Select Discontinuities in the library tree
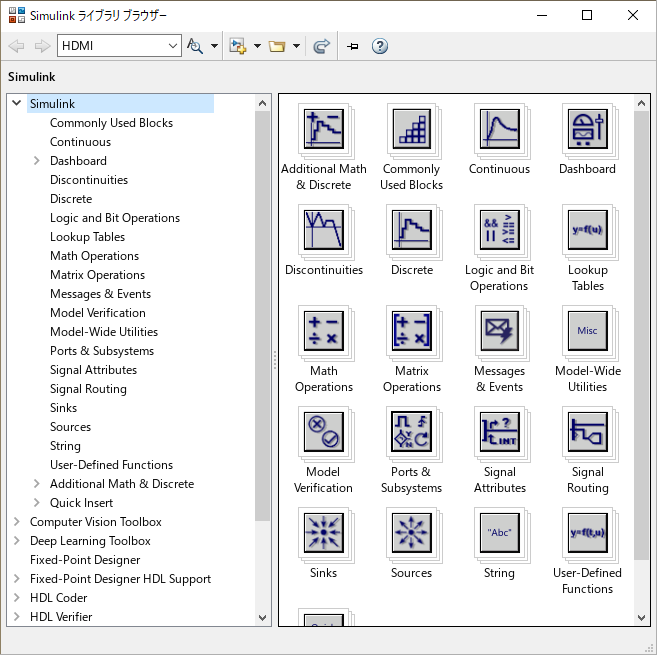657x655 pixels. 89,180
